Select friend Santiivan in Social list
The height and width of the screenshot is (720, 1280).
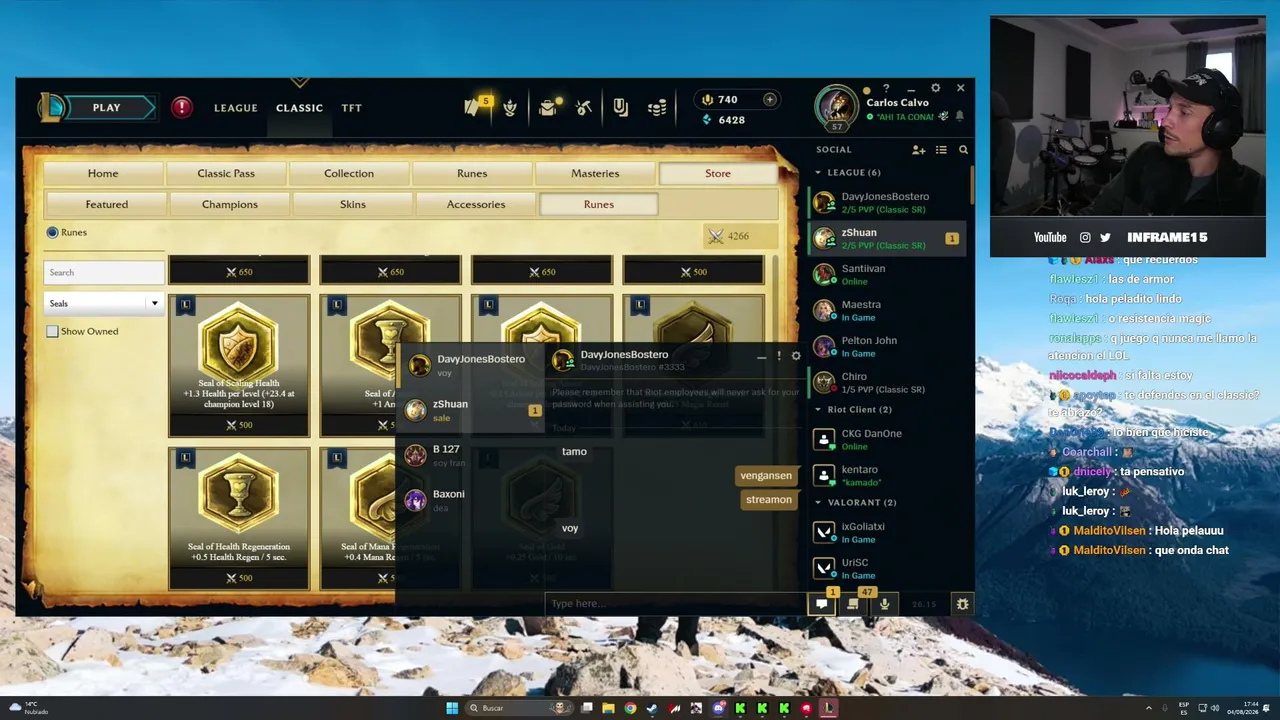tap(888, 274)
